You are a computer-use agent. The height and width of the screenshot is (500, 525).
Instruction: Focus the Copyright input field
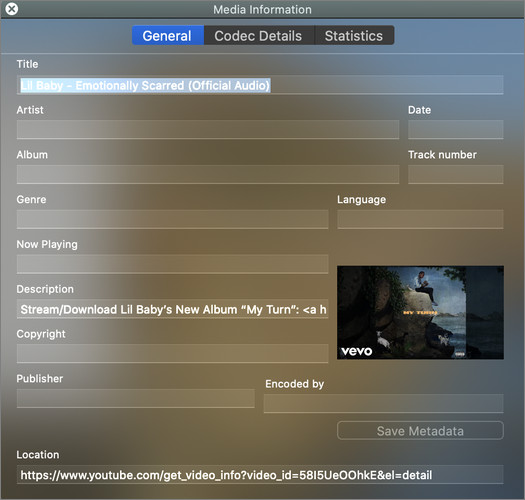coord(172,354)
